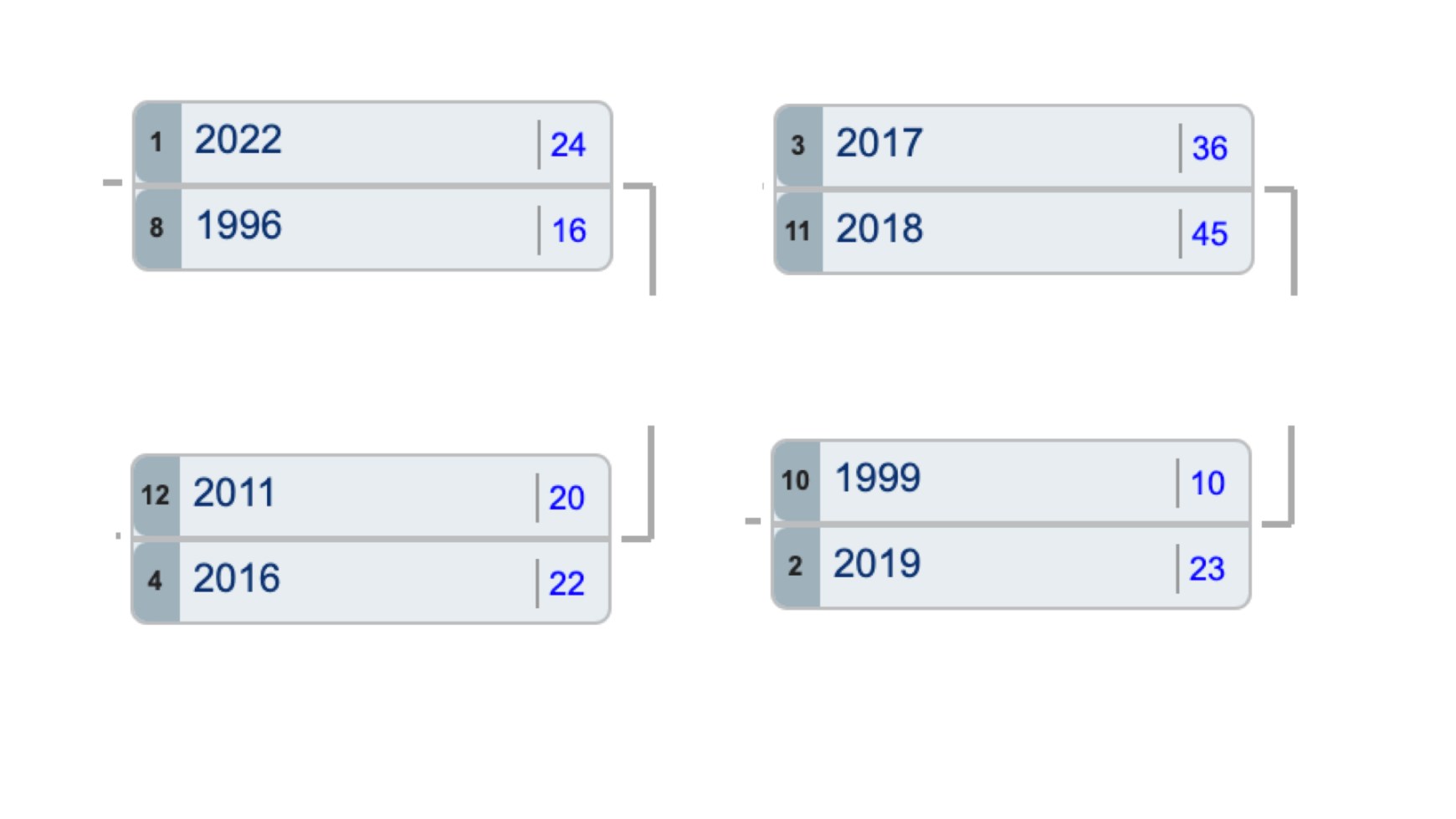Click the 1999 bracket entry
The width and height of the screenshot is (1456, 819).
878,479
